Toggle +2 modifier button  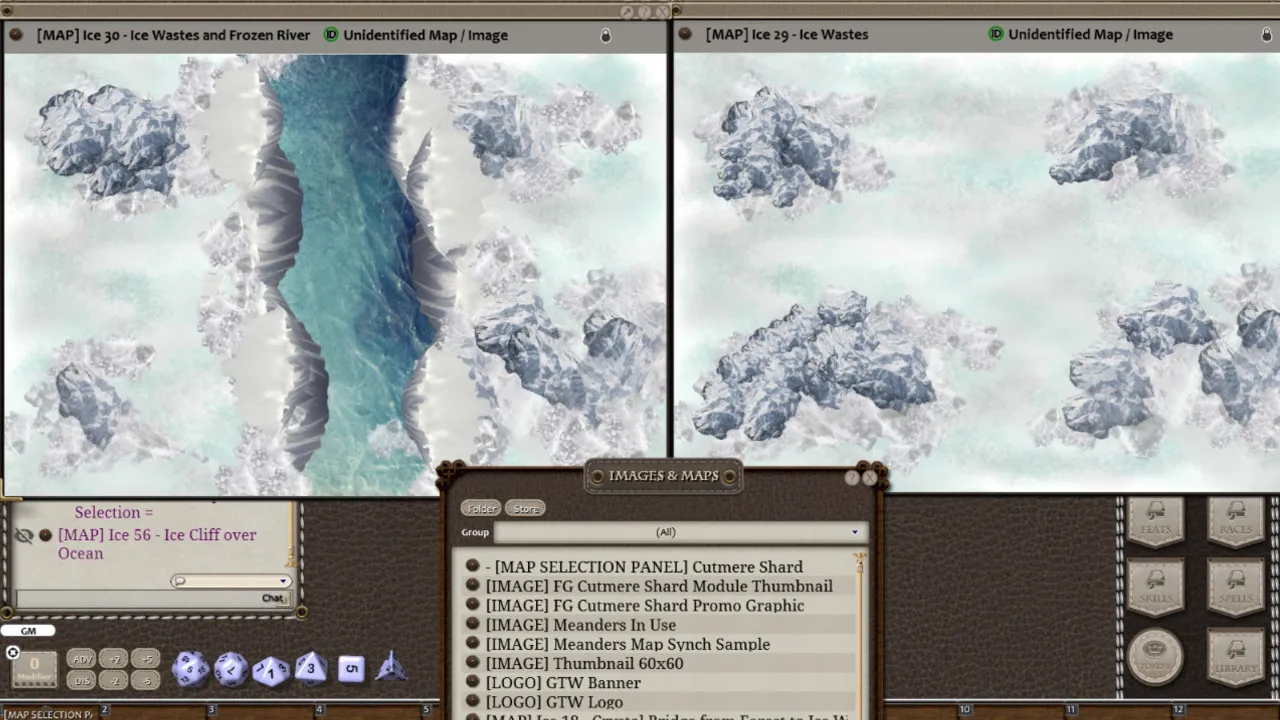click(114, 659)
